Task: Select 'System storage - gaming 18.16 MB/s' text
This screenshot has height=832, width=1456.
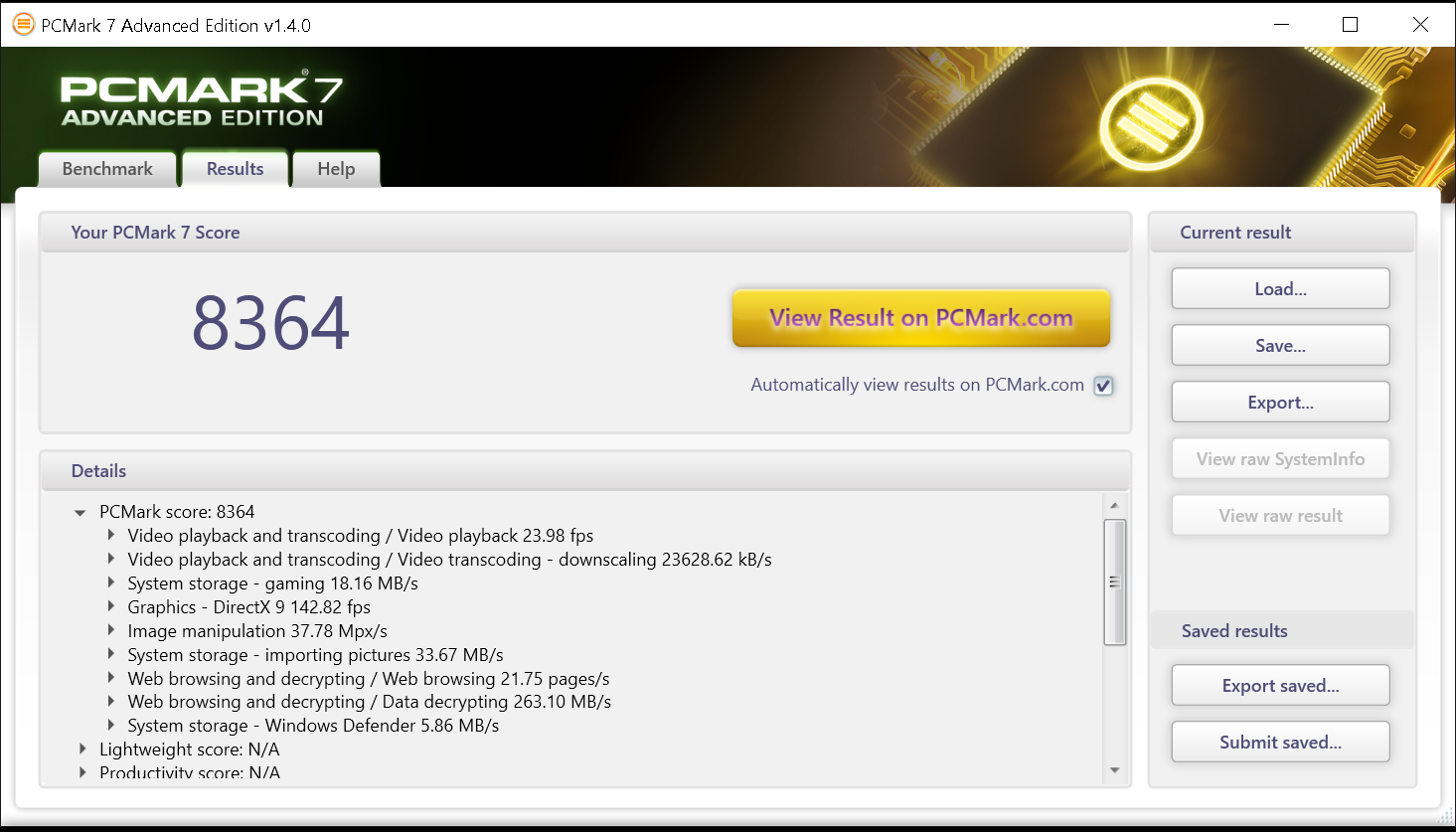Action: pos(272,583)
